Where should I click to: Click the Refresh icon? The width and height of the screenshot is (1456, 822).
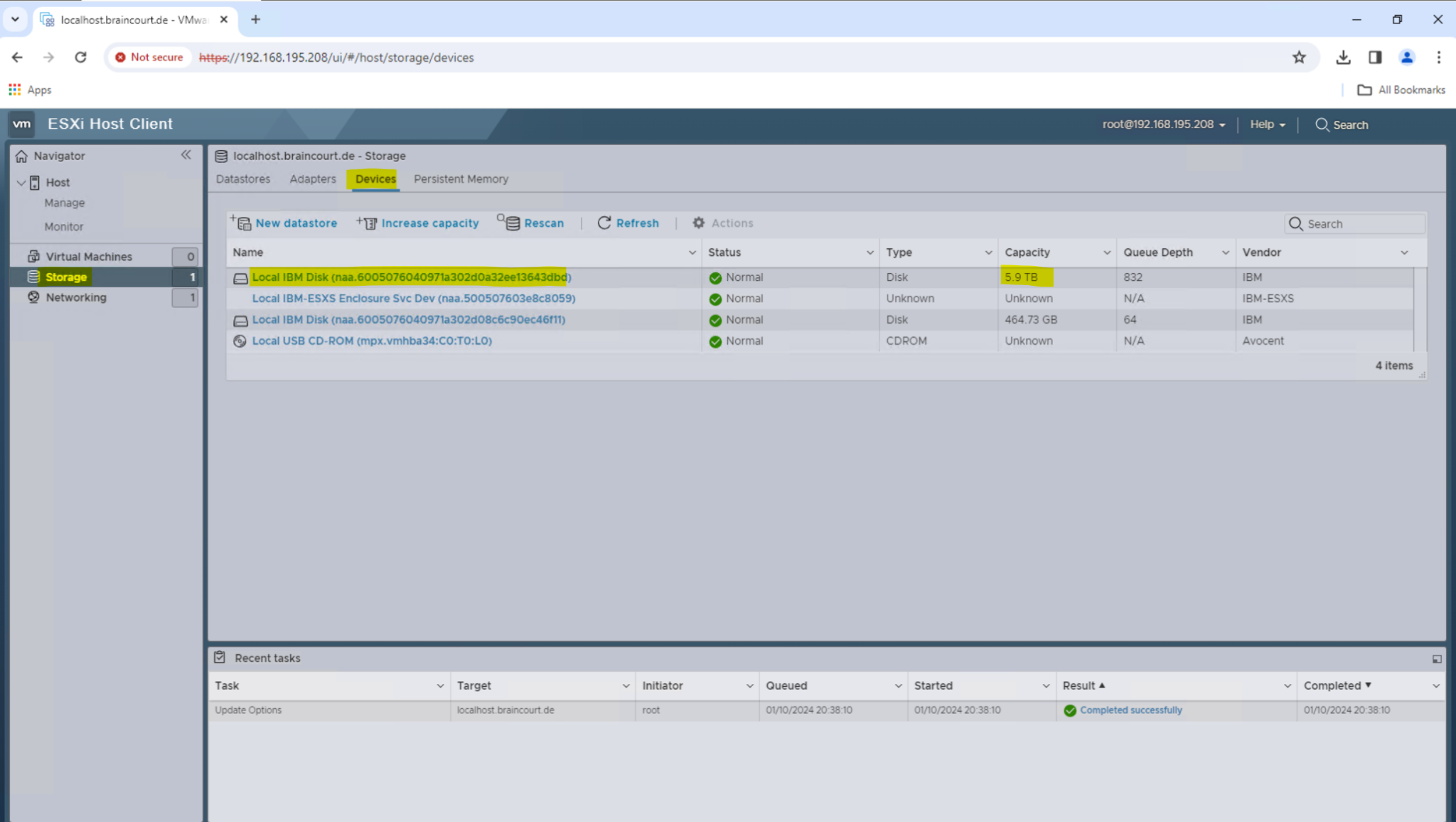coord(604,223)
